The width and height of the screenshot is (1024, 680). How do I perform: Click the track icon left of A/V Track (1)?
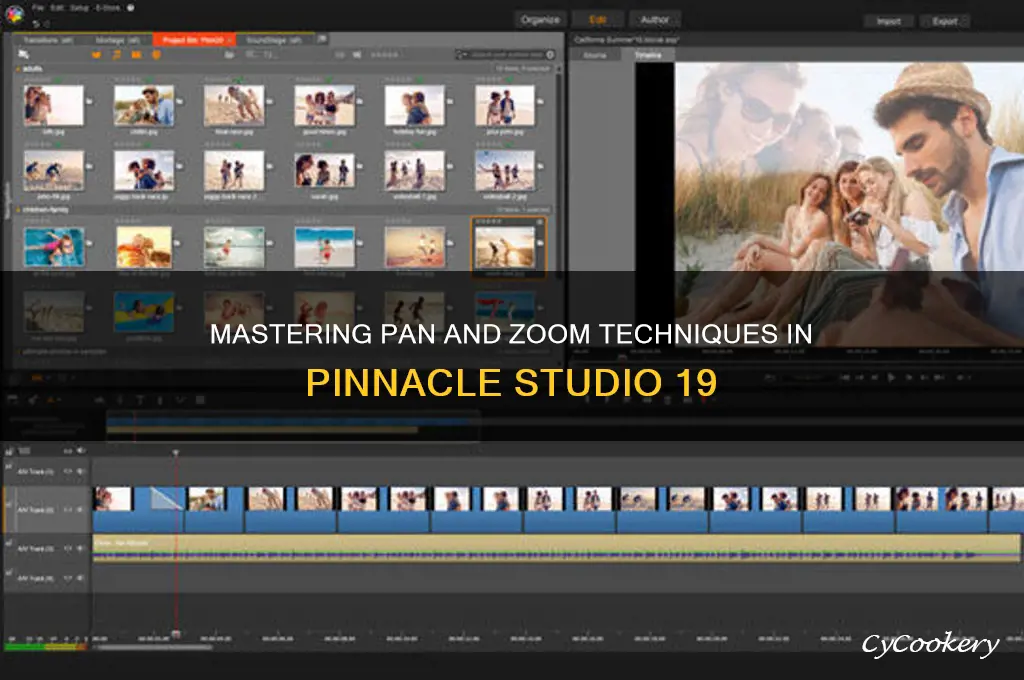pos(9,466)
